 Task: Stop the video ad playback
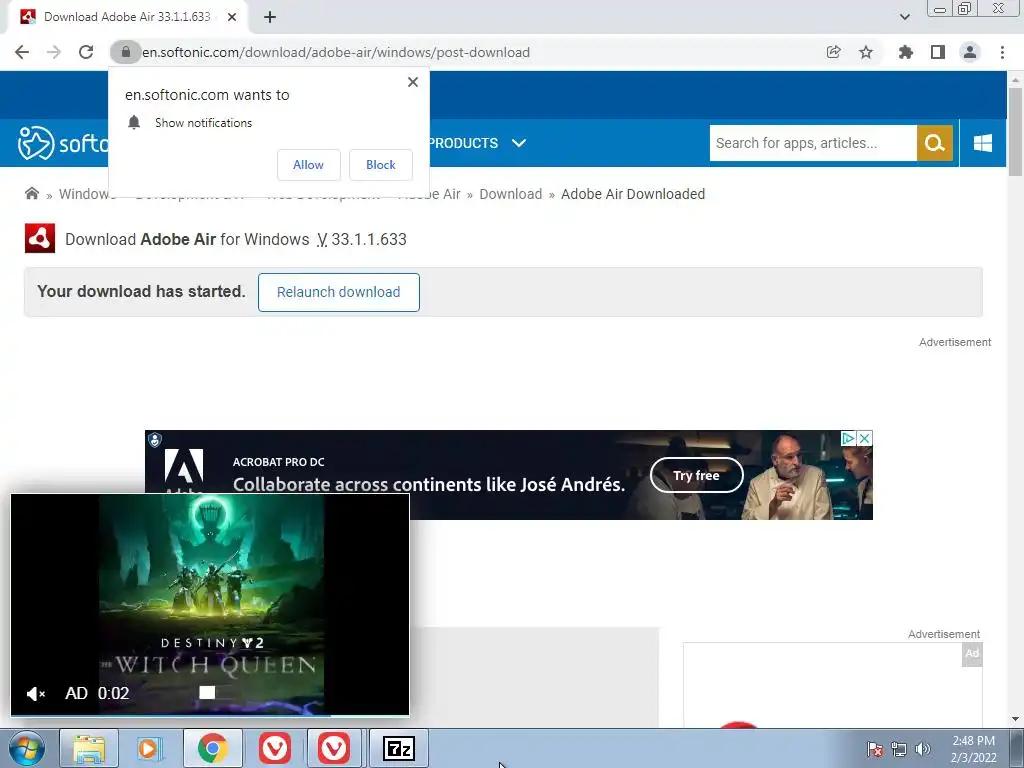(207, 692)
